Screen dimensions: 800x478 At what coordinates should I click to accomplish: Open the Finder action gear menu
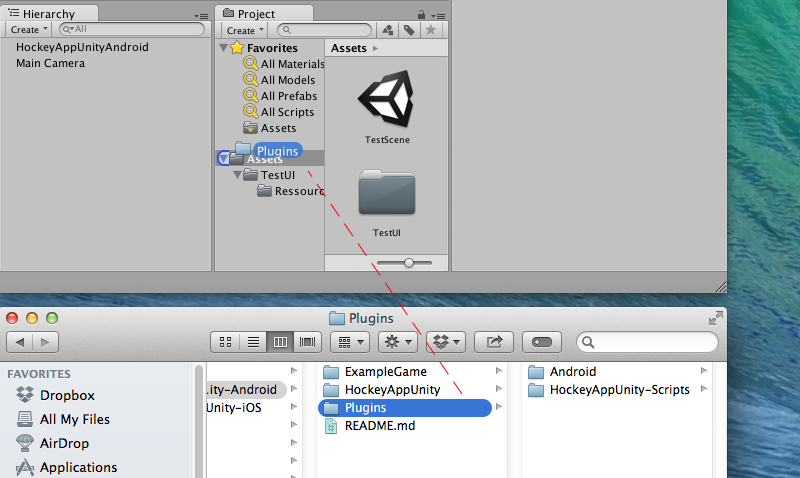[x=398, y=342]
